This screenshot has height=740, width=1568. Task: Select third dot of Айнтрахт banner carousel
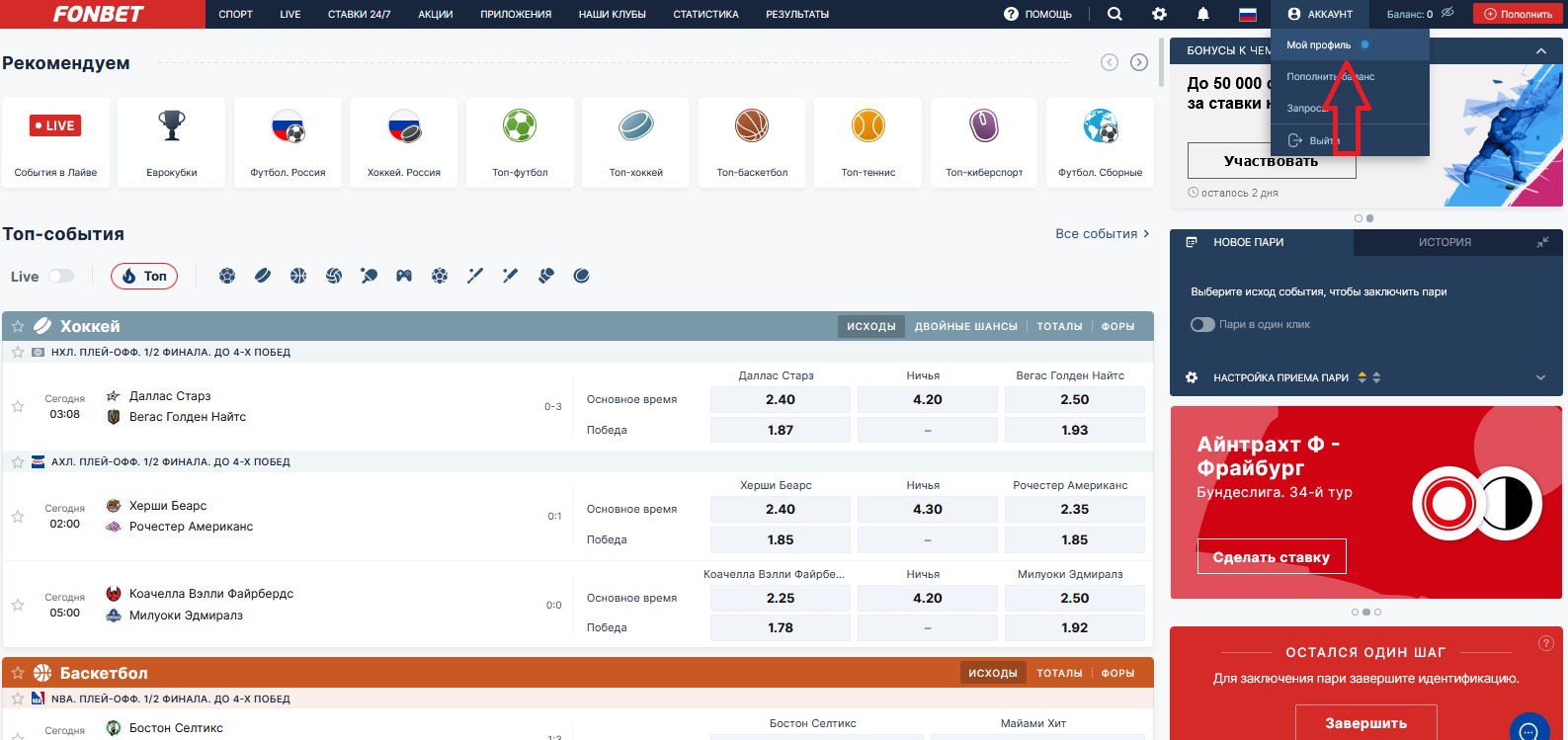pyautogui.click(x=1377, y=613)
